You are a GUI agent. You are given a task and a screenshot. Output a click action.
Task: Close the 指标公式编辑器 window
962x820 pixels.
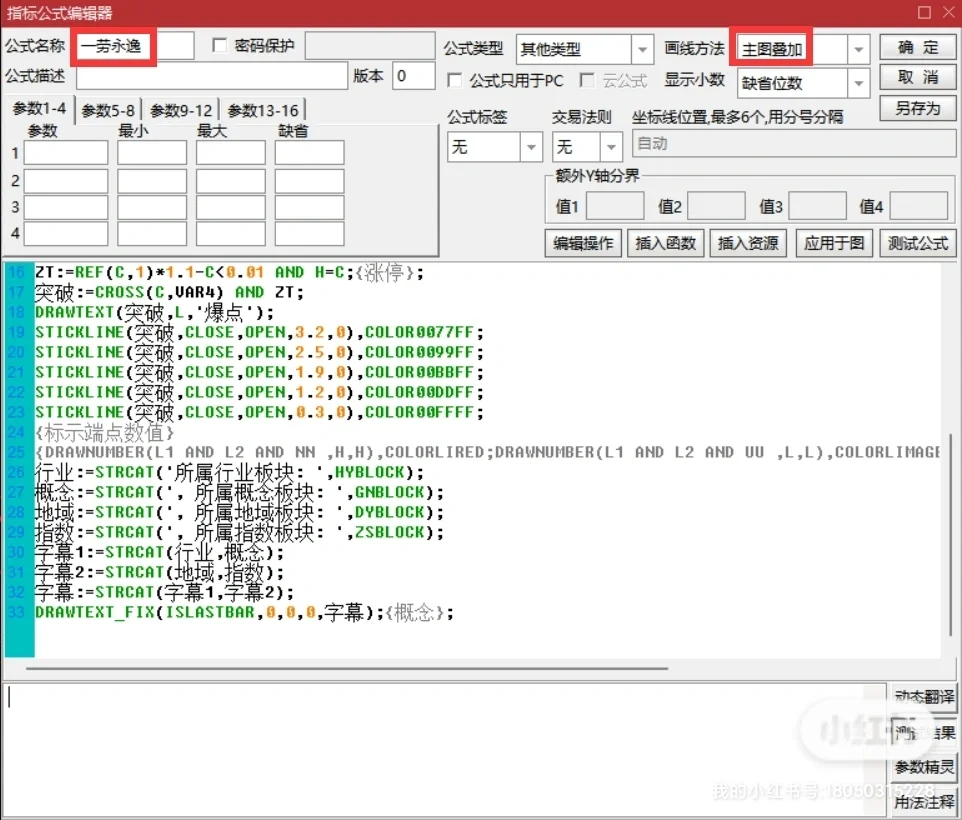tap(949, 12)
